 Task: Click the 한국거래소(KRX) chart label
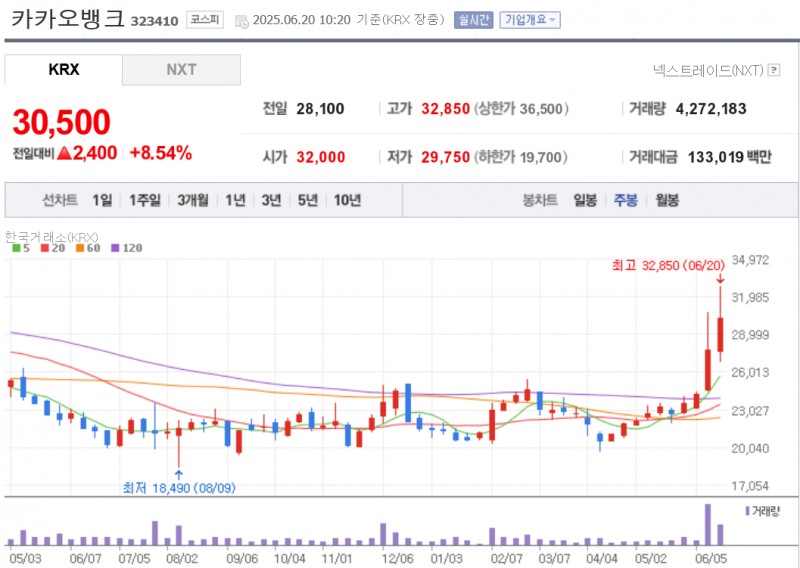(x=52, y=237)
